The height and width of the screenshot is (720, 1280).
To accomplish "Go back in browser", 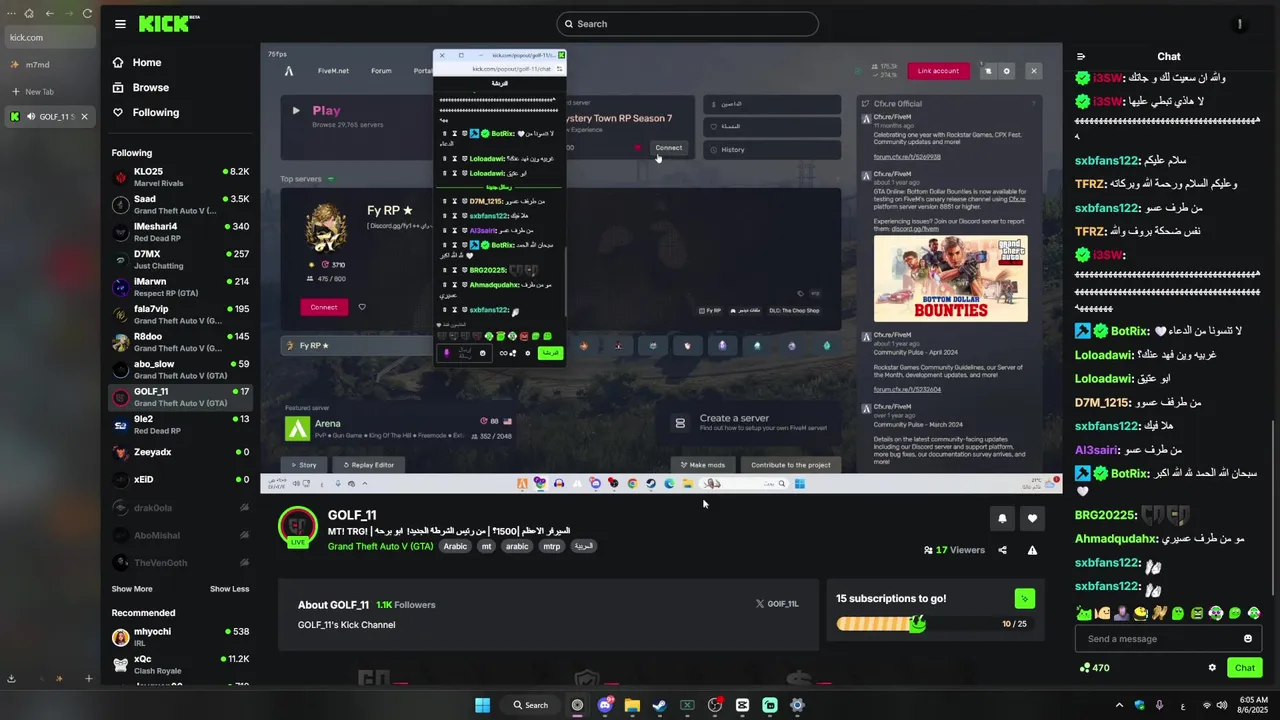I will coord(50,13).
